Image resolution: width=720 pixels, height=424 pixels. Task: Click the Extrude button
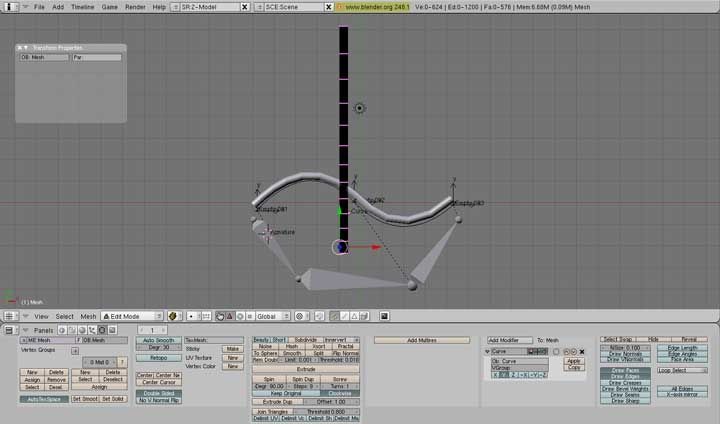click(306, 369)
